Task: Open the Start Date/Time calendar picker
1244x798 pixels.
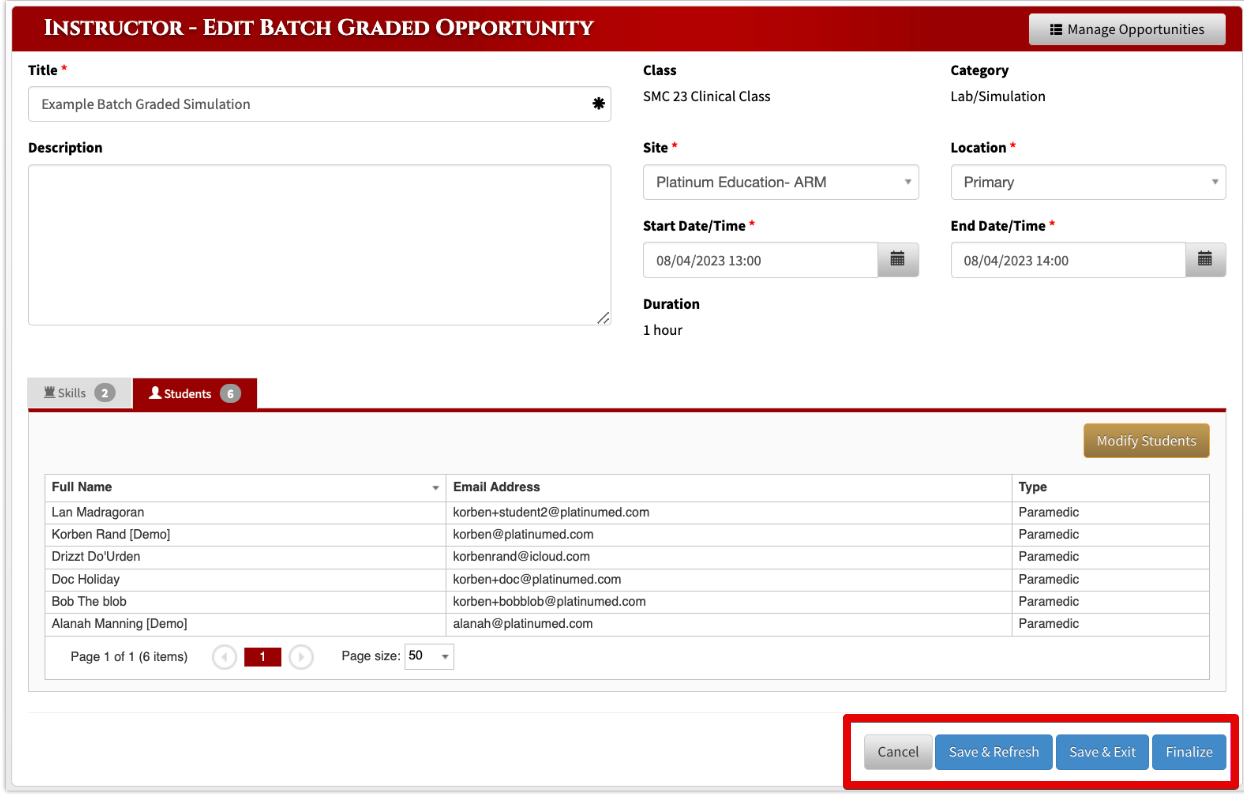Action: click(898, 260)
